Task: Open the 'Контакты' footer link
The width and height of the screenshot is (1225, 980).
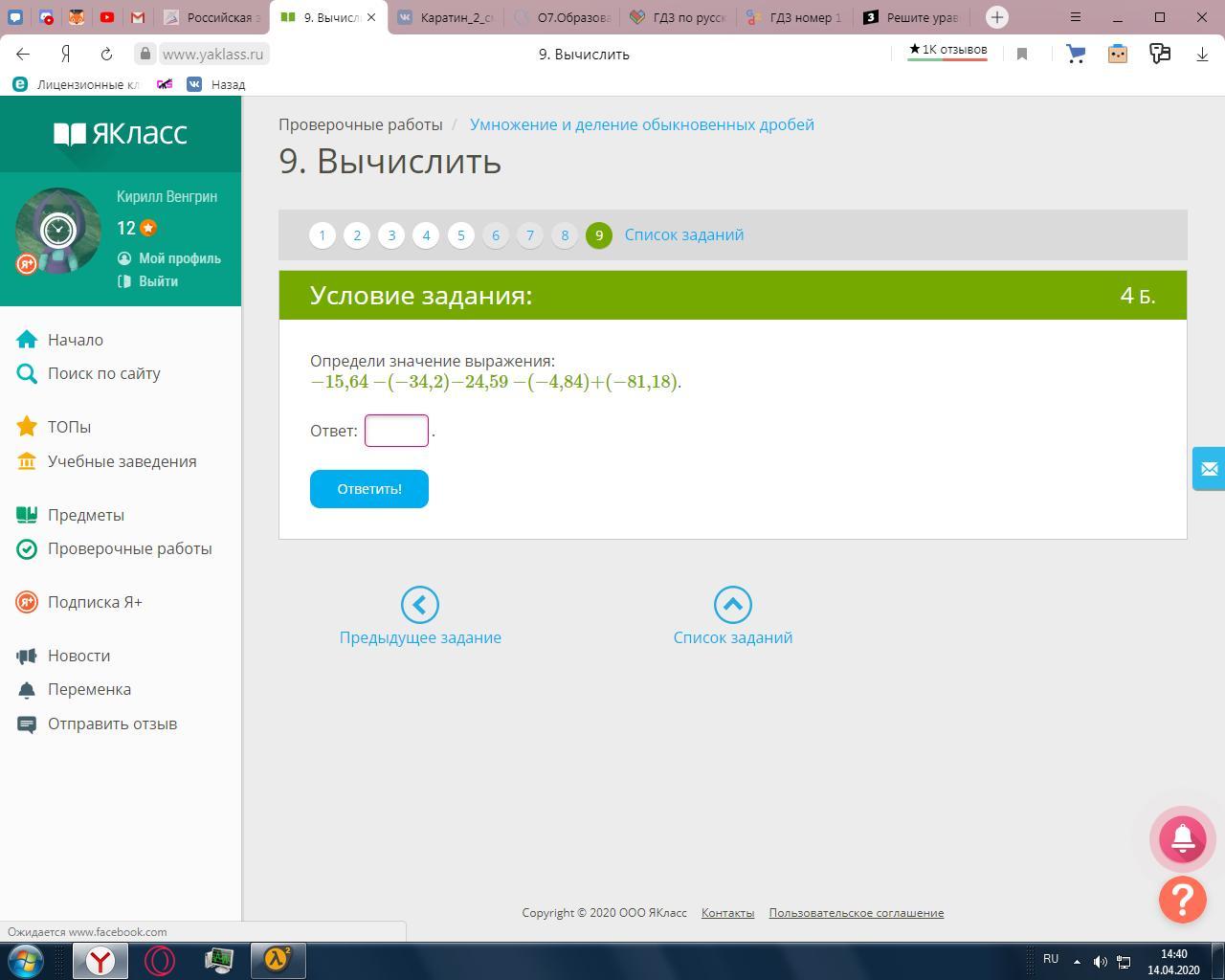Action: tap(727, 913)
